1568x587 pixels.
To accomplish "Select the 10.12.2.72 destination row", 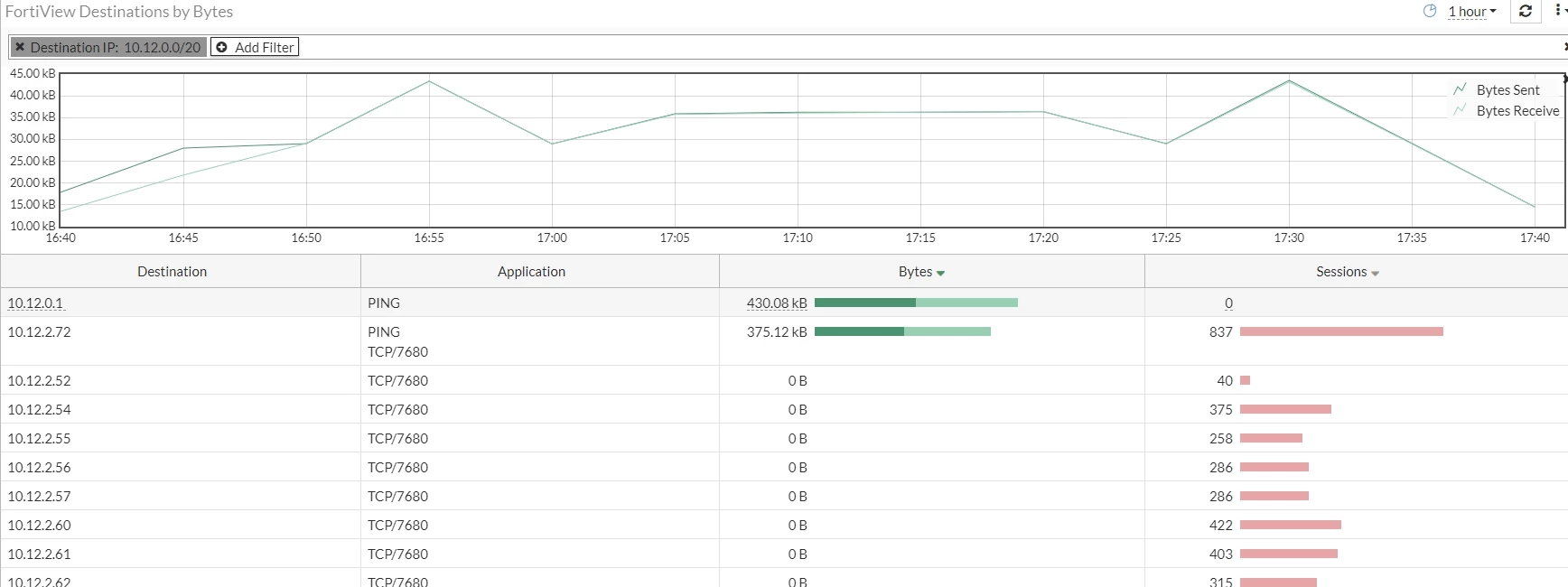I will pyautogui.click(x=784, y=341).
